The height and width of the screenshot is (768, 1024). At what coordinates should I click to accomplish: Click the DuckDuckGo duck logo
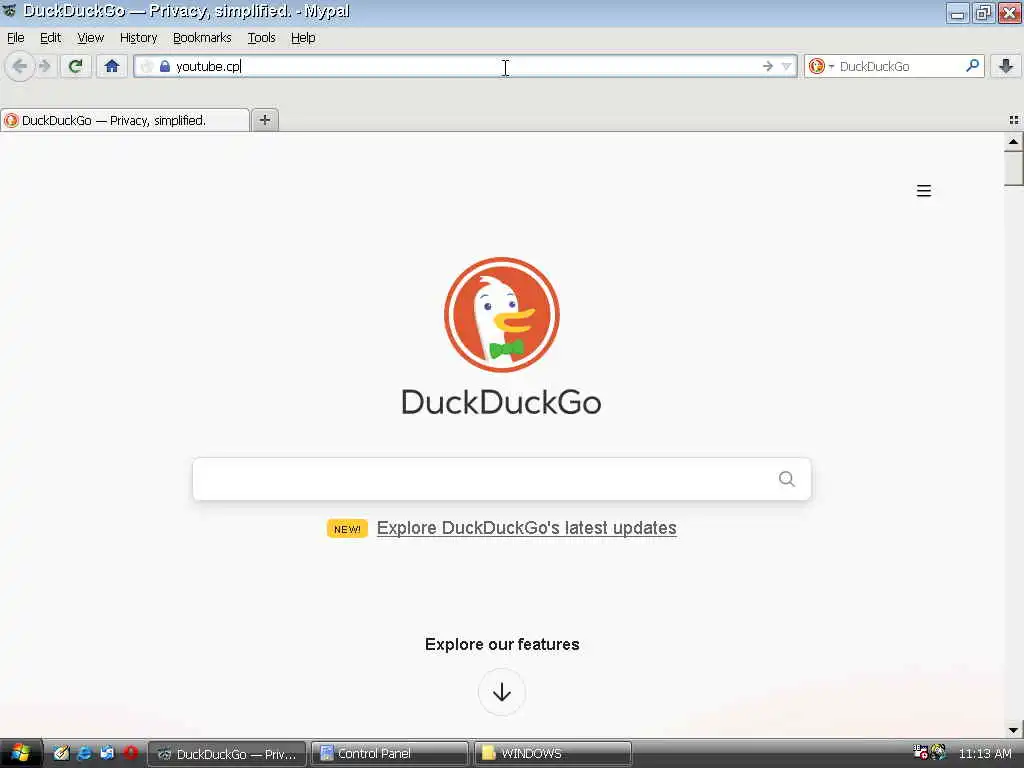502,315
